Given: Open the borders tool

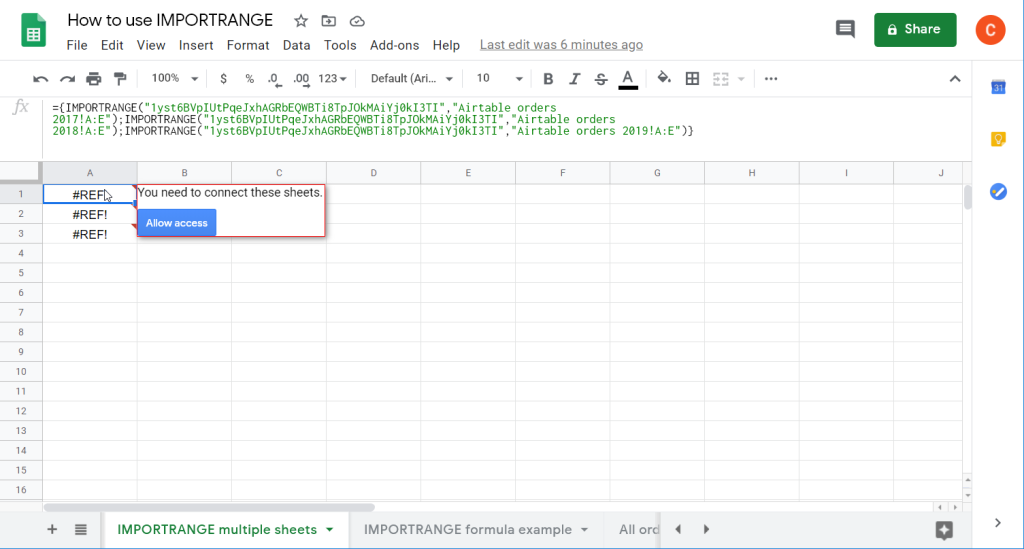Looking at the screenshot, I should [692, 79].
